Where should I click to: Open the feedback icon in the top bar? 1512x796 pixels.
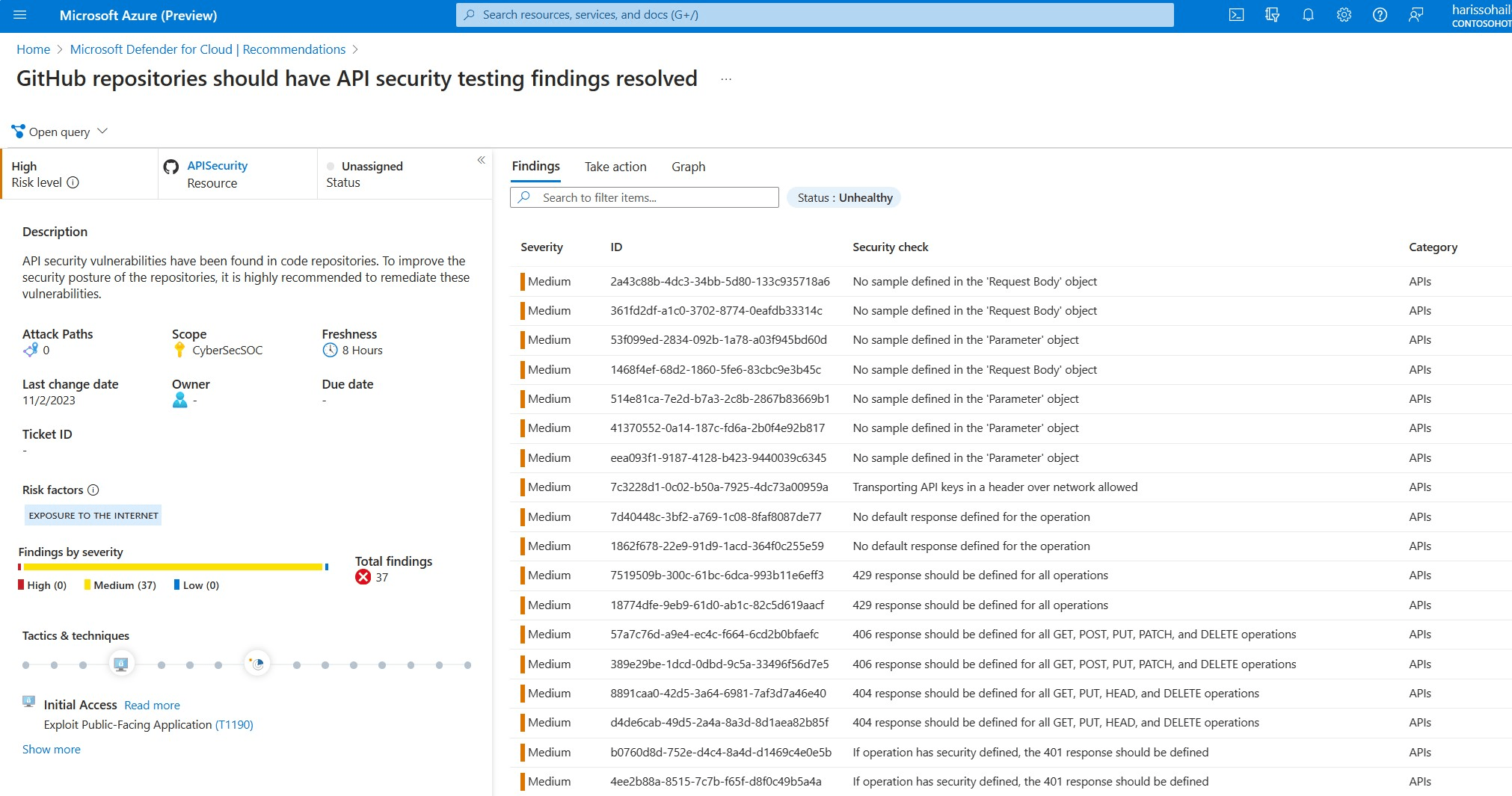click(x=1416, y=14)
